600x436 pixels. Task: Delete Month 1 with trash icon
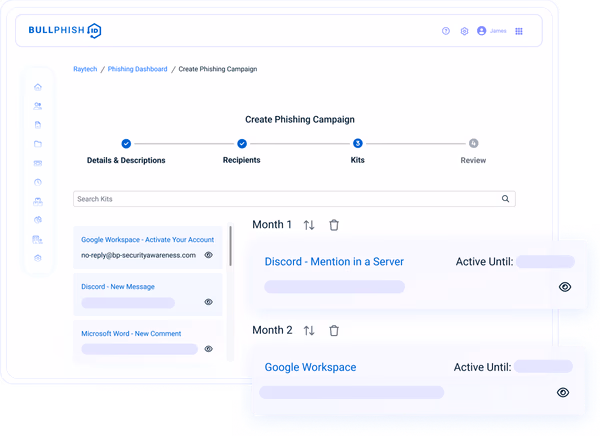click(x=334, y=225)
